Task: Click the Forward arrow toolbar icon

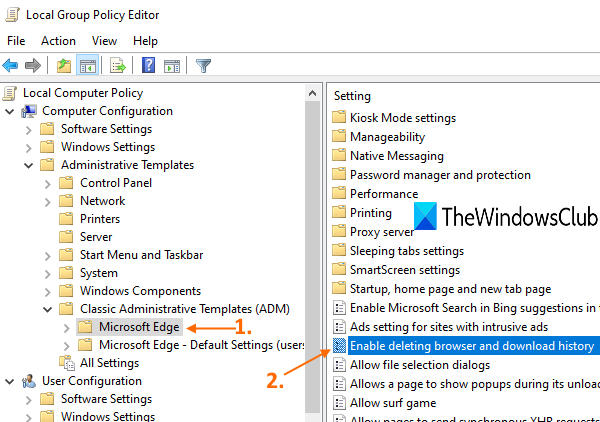Action: coord(33,65)
